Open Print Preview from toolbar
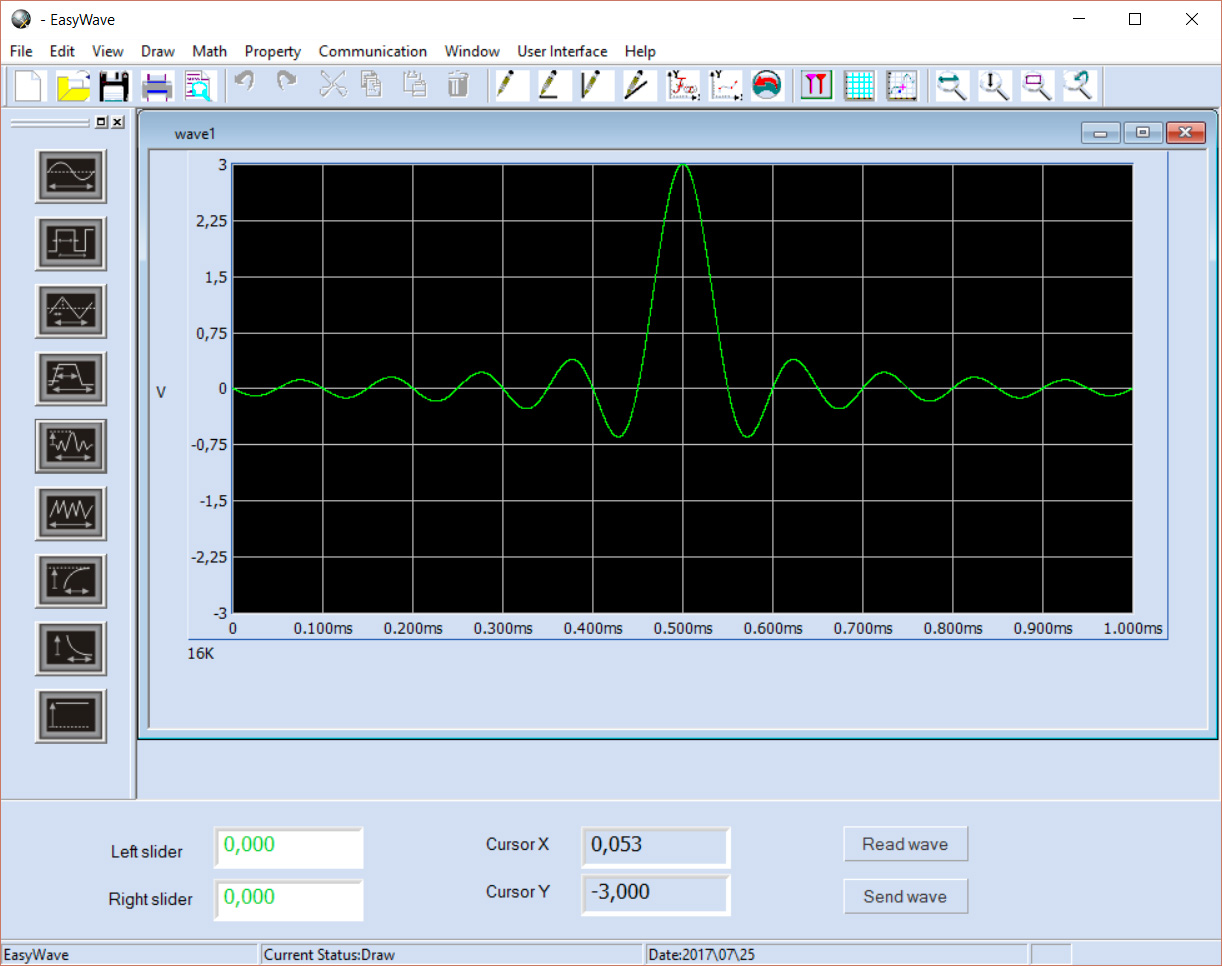The width and height of the screenshot is (1222, 966). [199, 86]
